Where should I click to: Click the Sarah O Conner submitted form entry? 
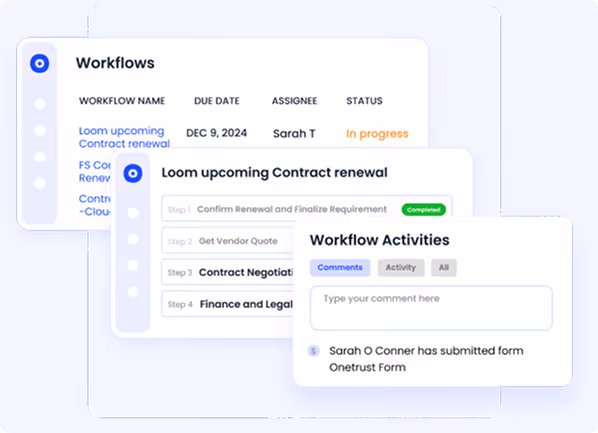click(x=426, y=359)
